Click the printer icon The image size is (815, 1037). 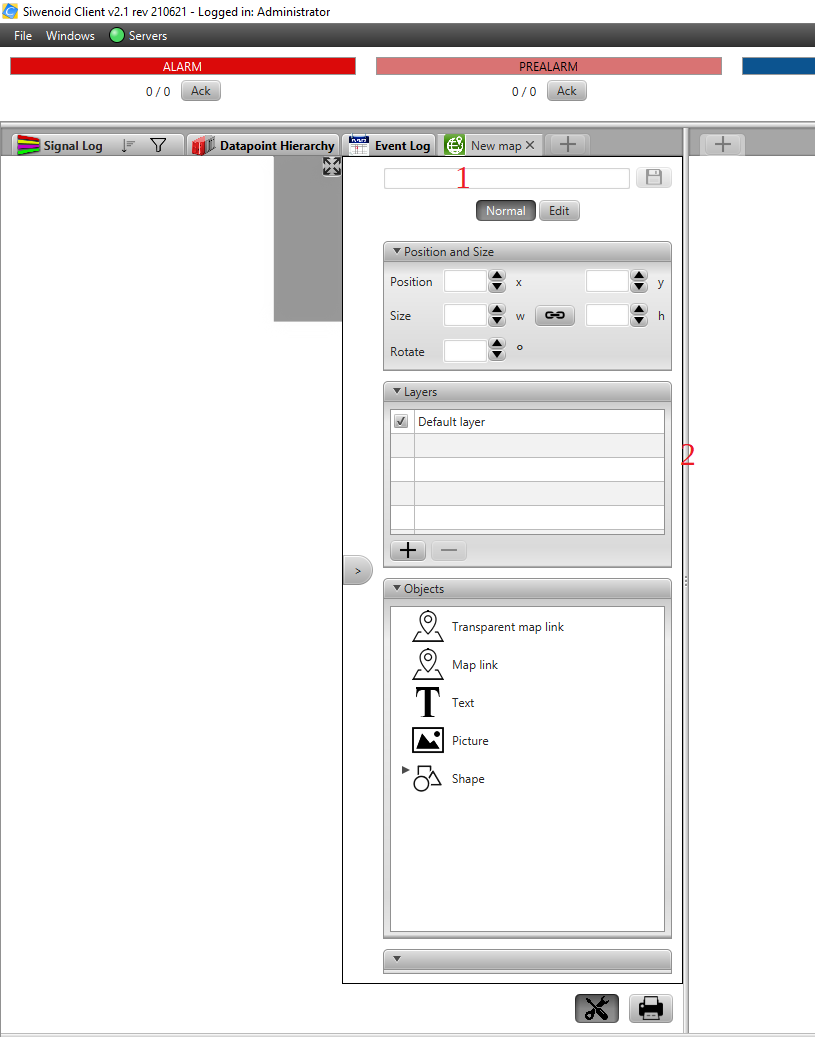coord(650,1009)
